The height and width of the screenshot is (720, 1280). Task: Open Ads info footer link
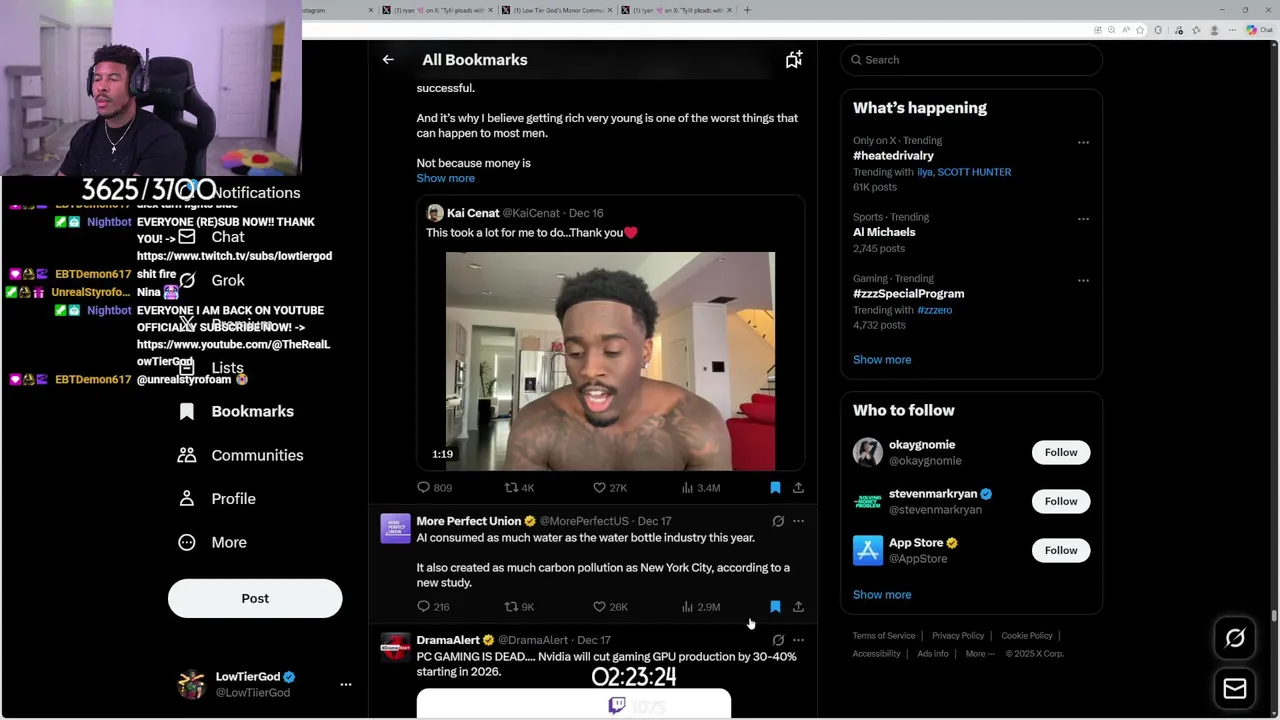click(933, 654)
